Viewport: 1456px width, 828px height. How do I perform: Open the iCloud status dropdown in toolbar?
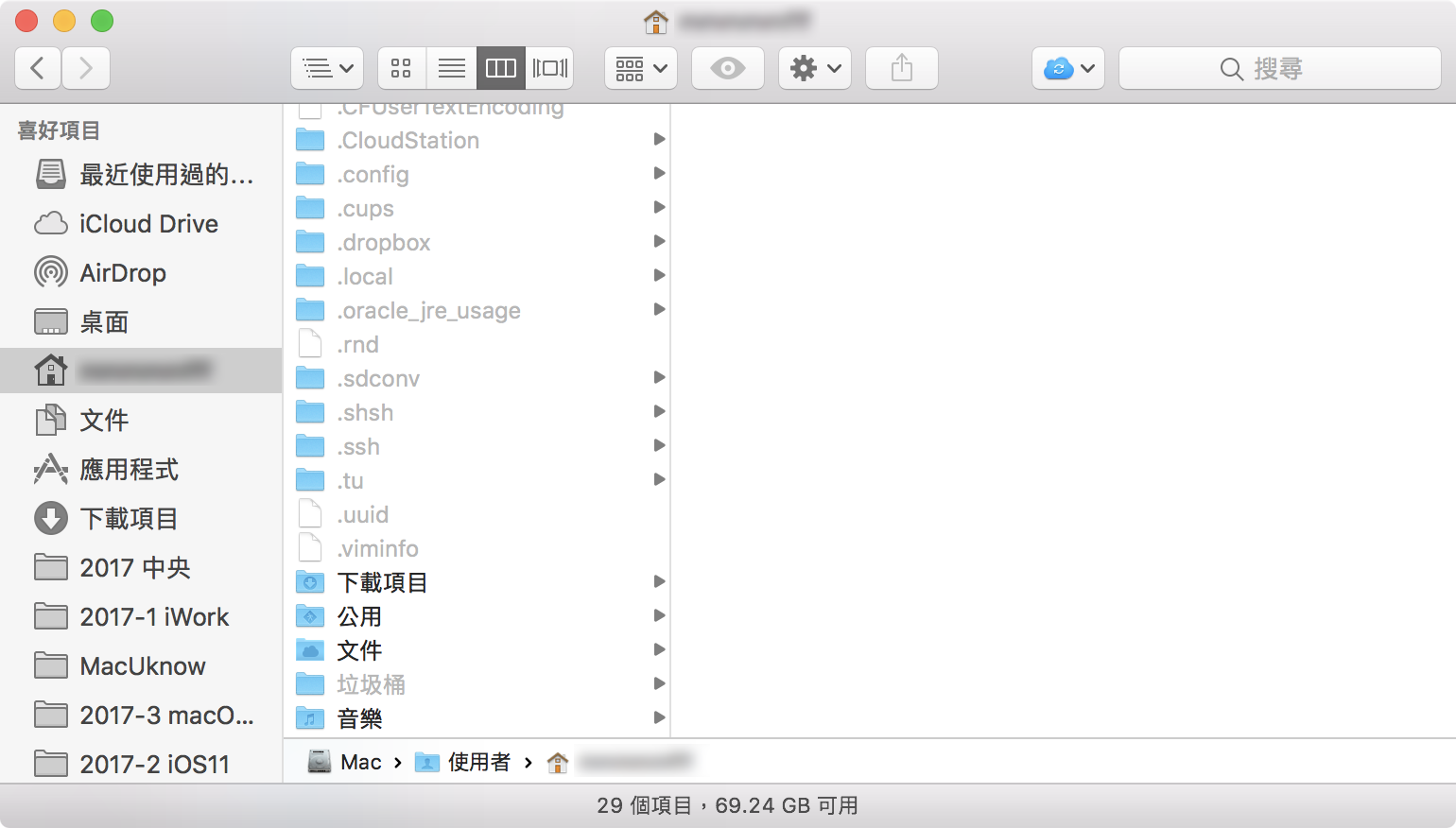point(1067,67)
